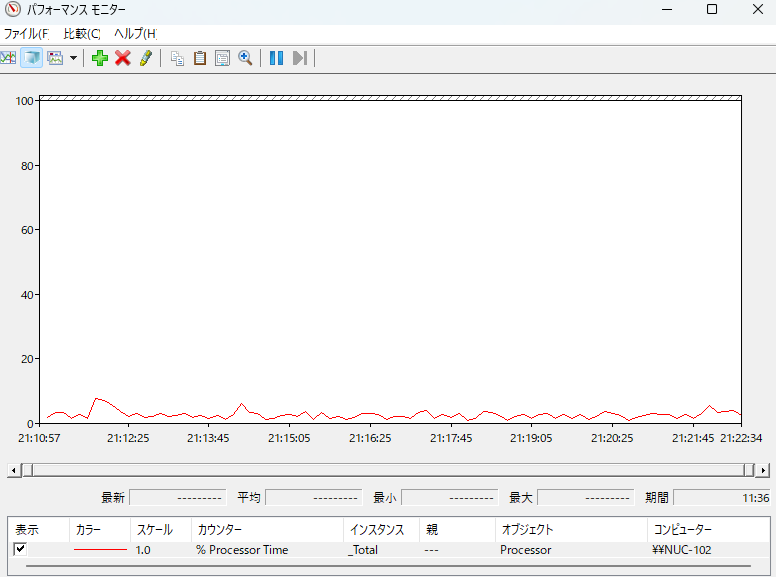Delete selected counter with red X
The image size is (776, 577).
click(x=122, y=58)
